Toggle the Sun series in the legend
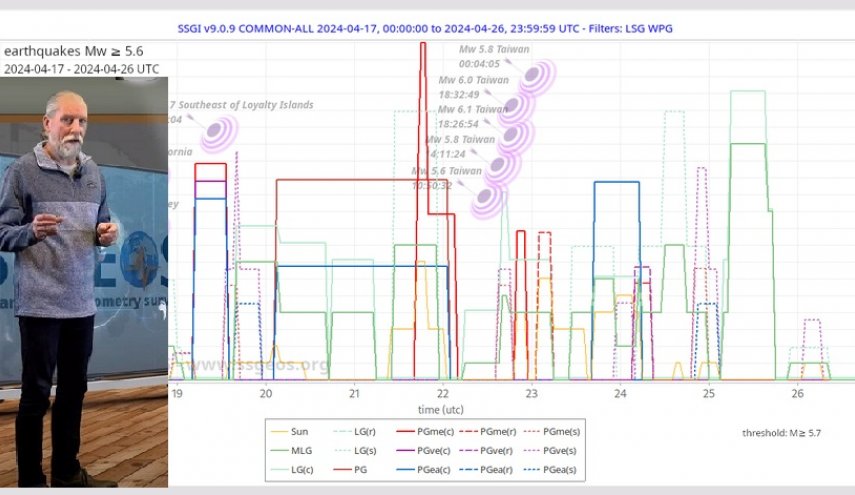This screenshot has height=495, width=855. click(x=290, y=432)
